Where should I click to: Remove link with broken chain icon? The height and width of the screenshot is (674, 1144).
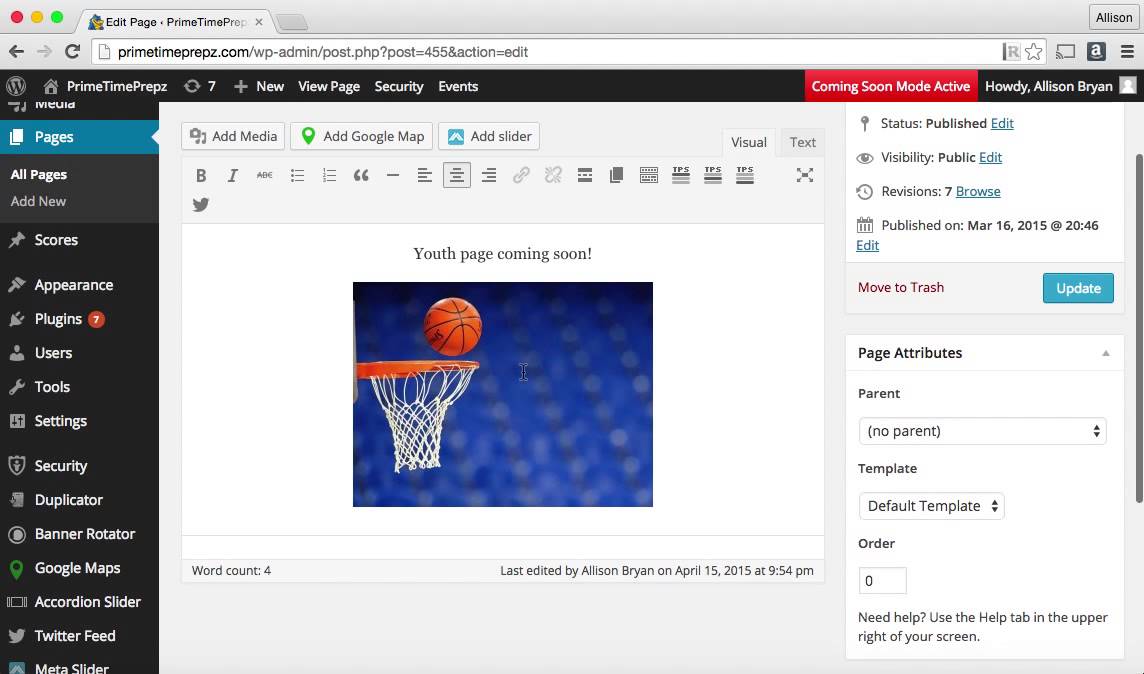click(553, 175)
